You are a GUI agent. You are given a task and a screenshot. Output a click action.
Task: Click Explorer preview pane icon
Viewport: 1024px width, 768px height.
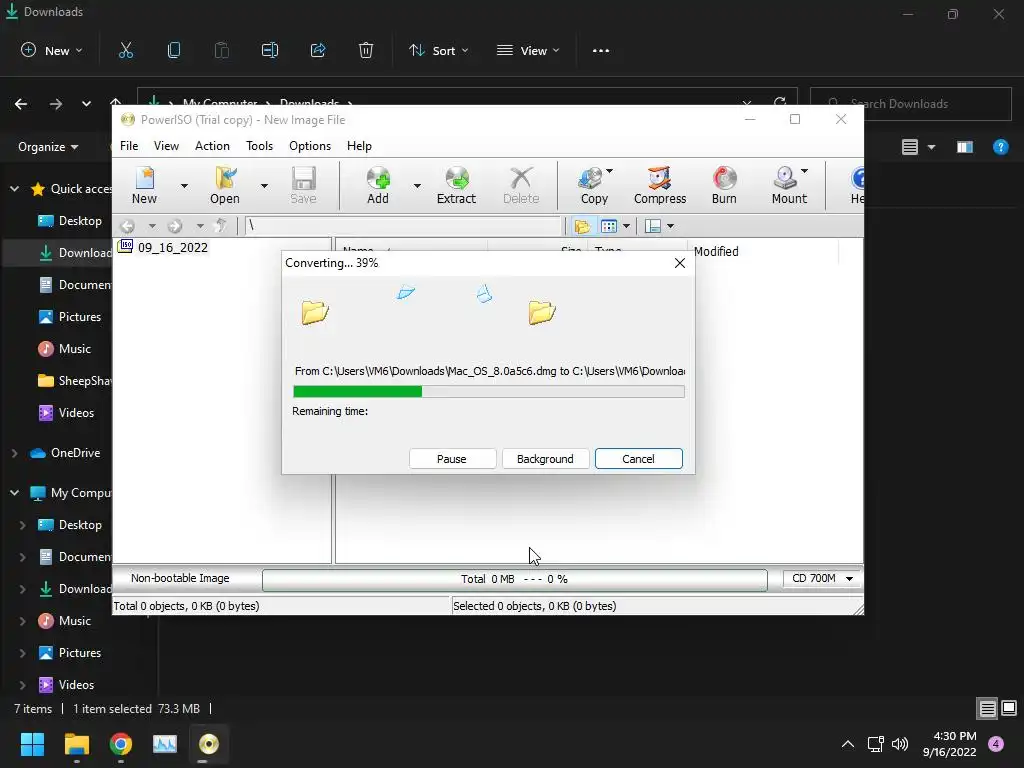click(x=965, y=147)
